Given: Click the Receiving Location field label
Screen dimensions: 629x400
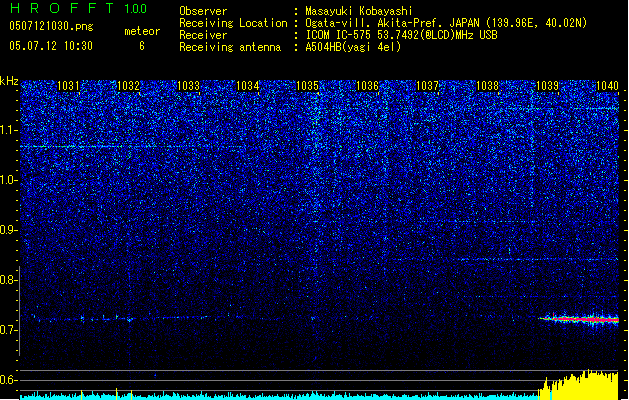Looking at the screenshot, I should [x=233, y=23].
